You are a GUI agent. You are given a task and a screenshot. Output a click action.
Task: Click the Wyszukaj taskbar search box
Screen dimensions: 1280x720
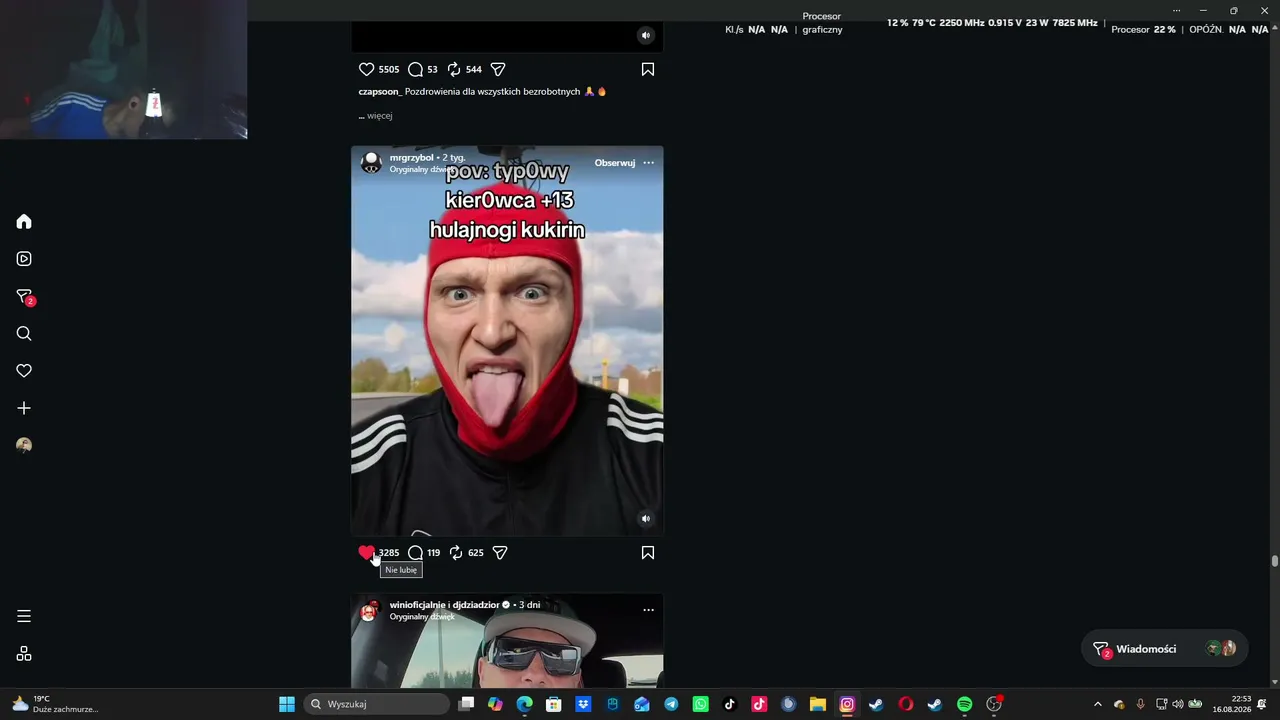coord(376,704)
